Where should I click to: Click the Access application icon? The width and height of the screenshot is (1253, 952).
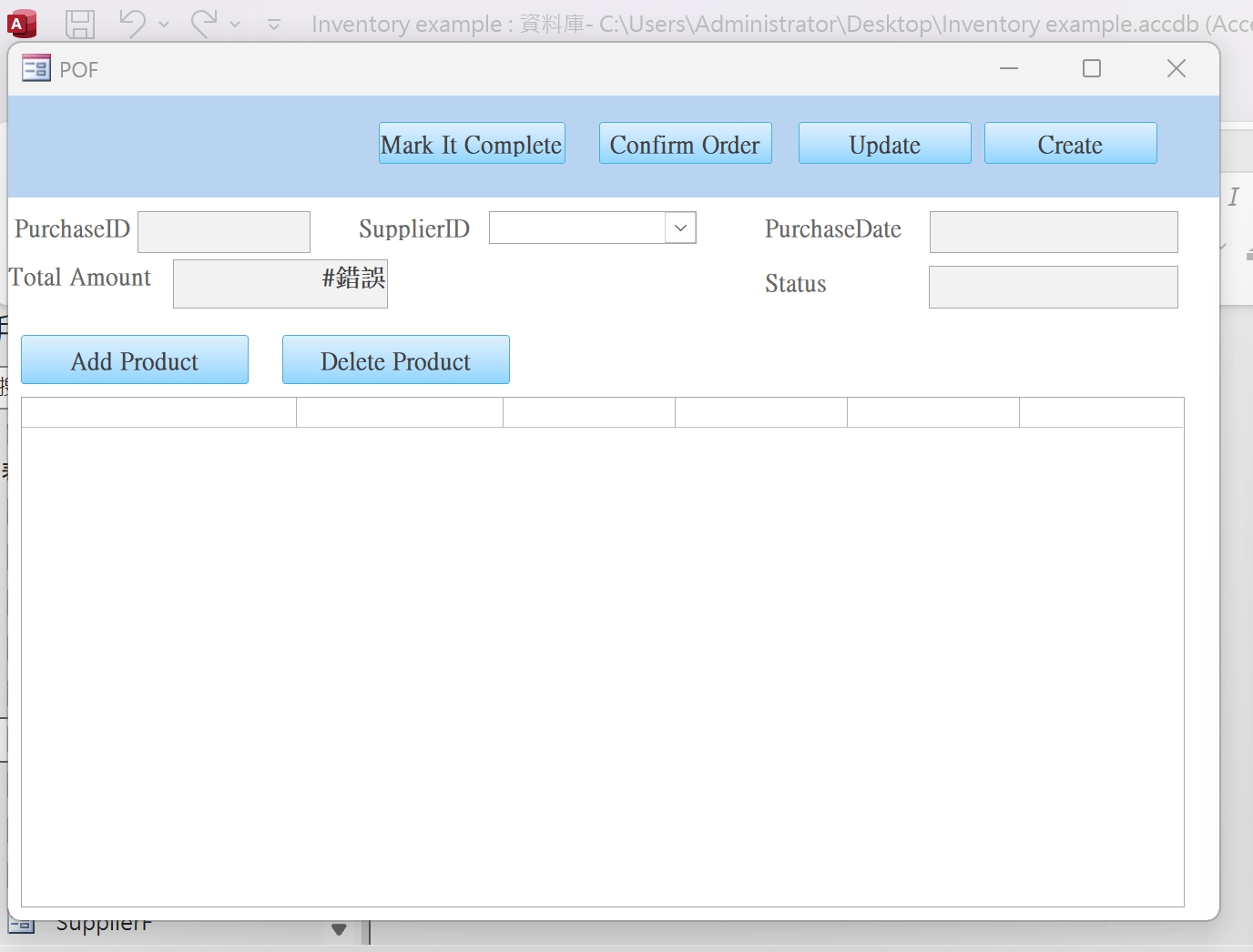pos(22,24)
